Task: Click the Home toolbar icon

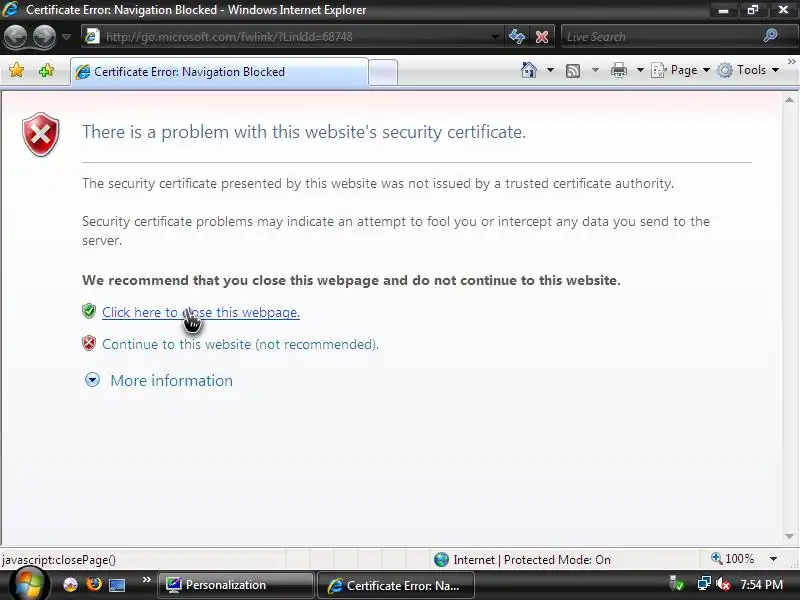Action: point(529,70)
